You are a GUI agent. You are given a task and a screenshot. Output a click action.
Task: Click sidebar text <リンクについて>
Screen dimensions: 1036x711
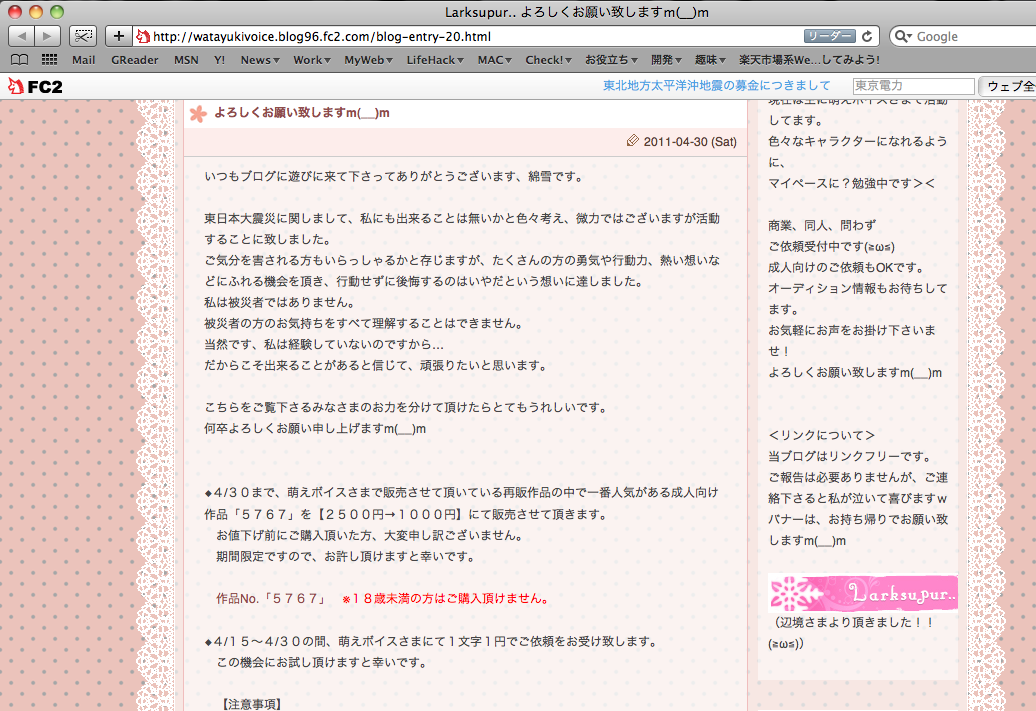click(821, 435)
